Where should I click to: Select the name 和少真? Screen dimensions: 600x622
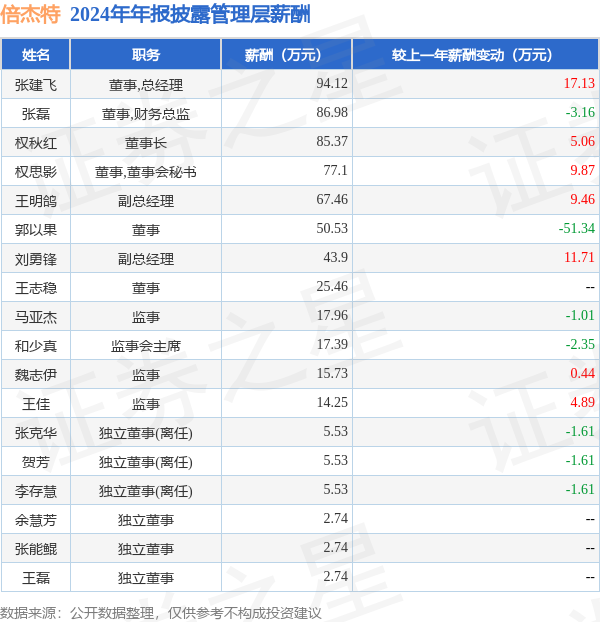point(36,346)
